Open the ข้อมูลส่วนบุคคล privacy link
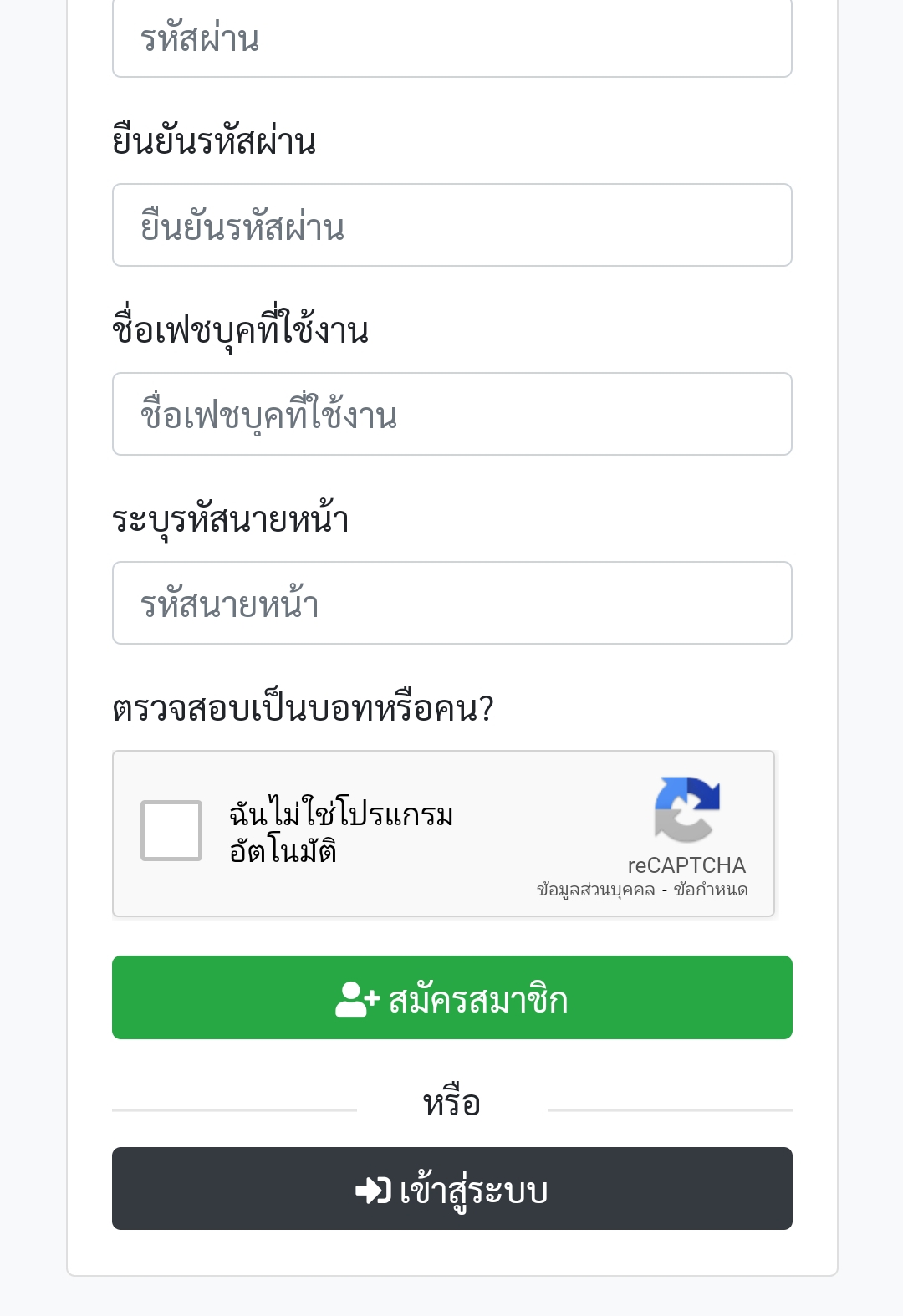Image resolution: width=903 pixels, height=1316 pixels. click(x=596, y=890)
